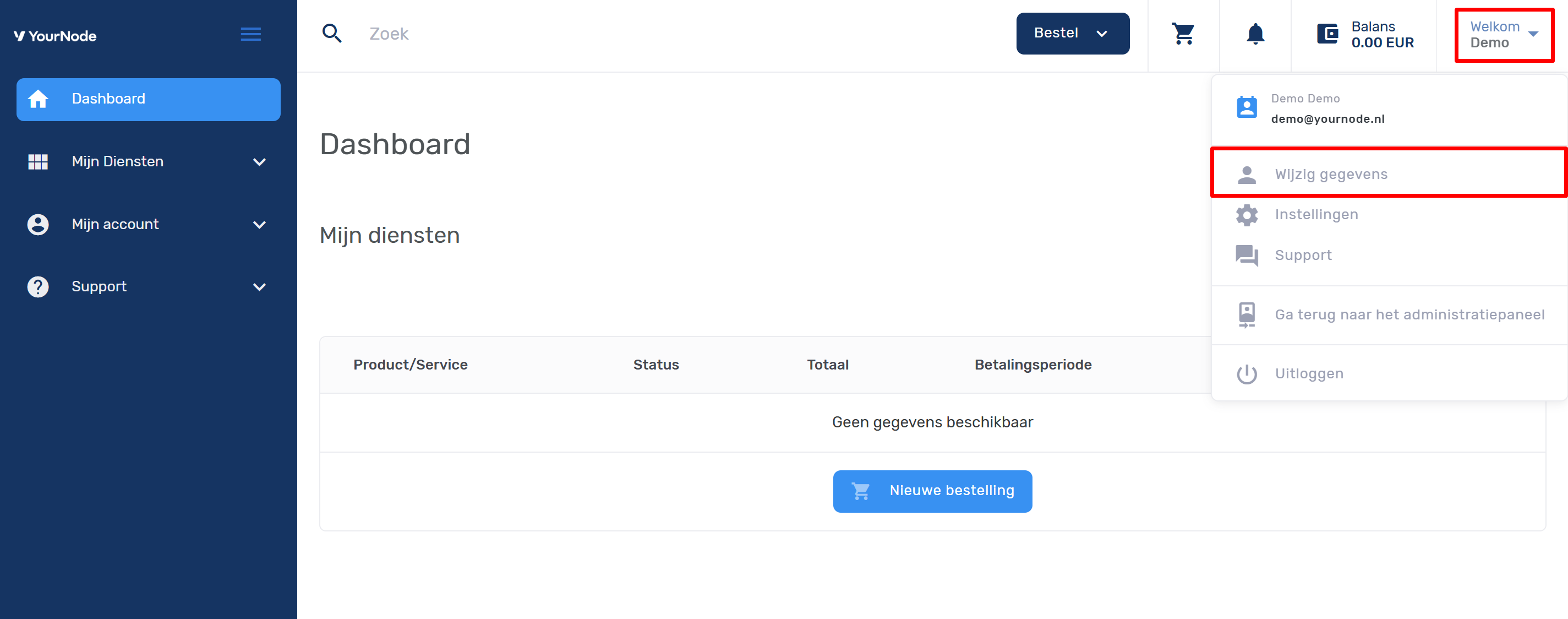Screen dimensions: 1568x619
Task: Click the Mijn Diensten grid icon
Action: coord(38,161)
